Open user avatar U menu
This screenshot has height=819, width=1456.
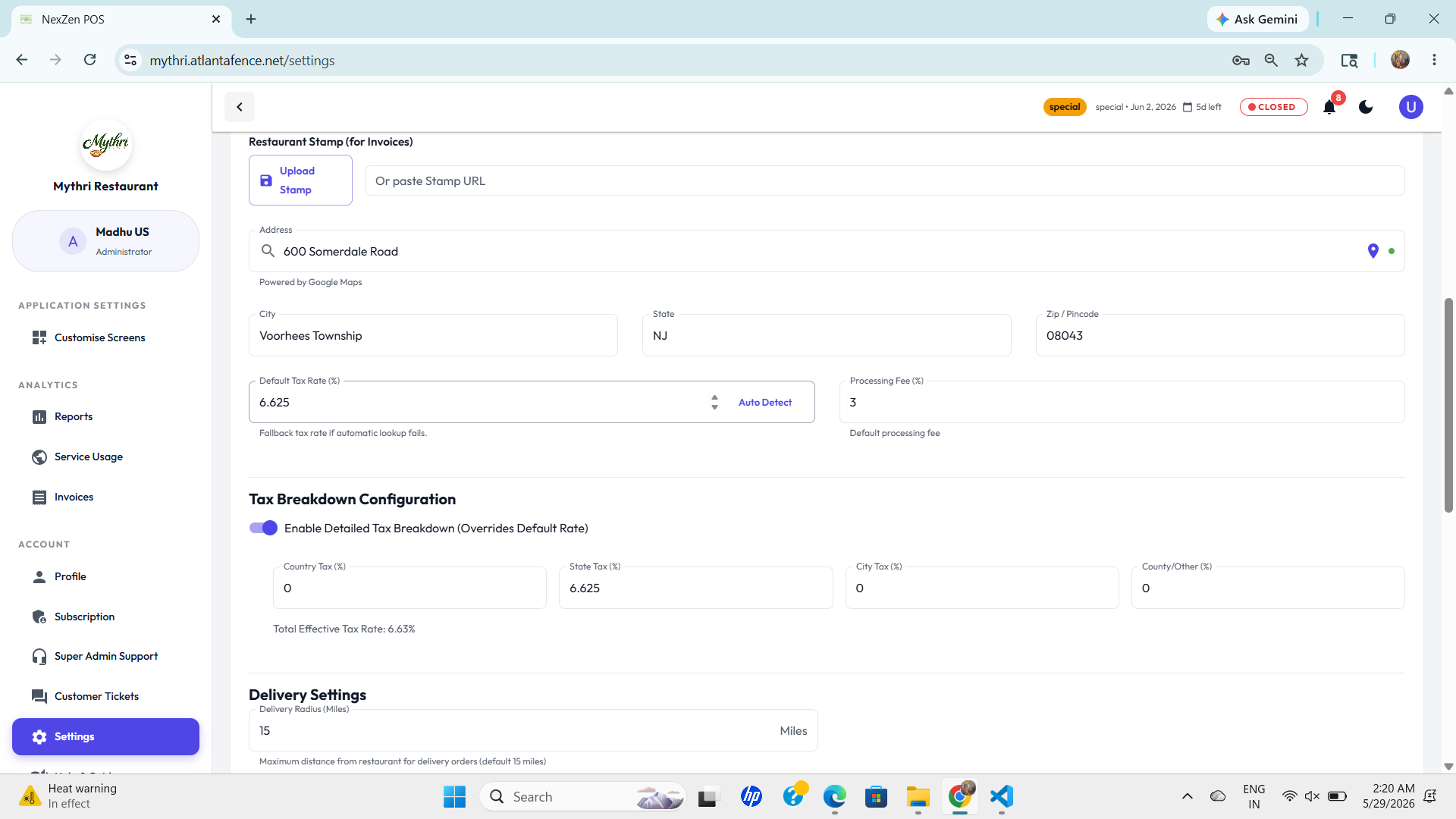[1410, 107]
